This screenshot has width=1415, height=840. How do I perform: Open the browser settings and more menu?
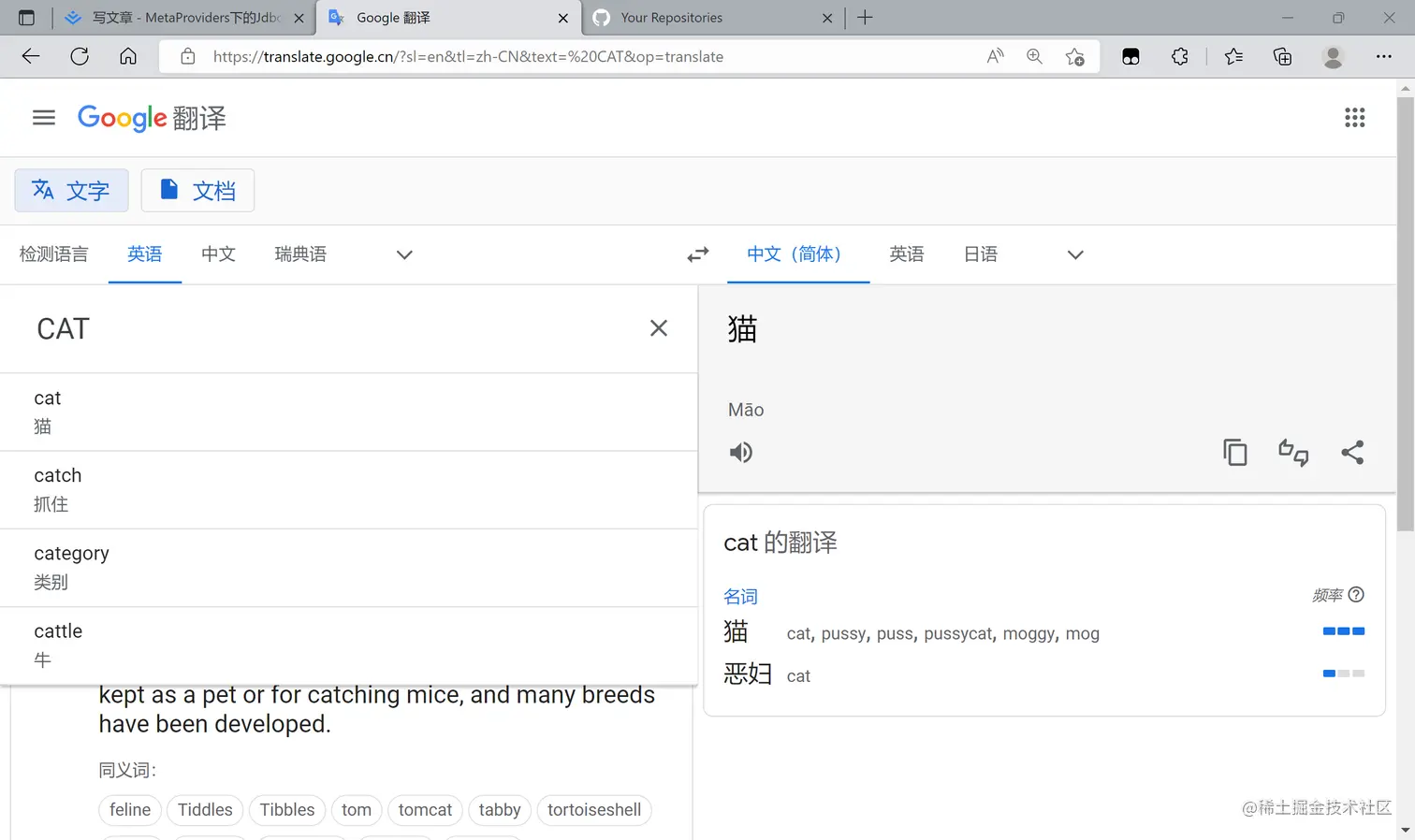coord(1383,56)
